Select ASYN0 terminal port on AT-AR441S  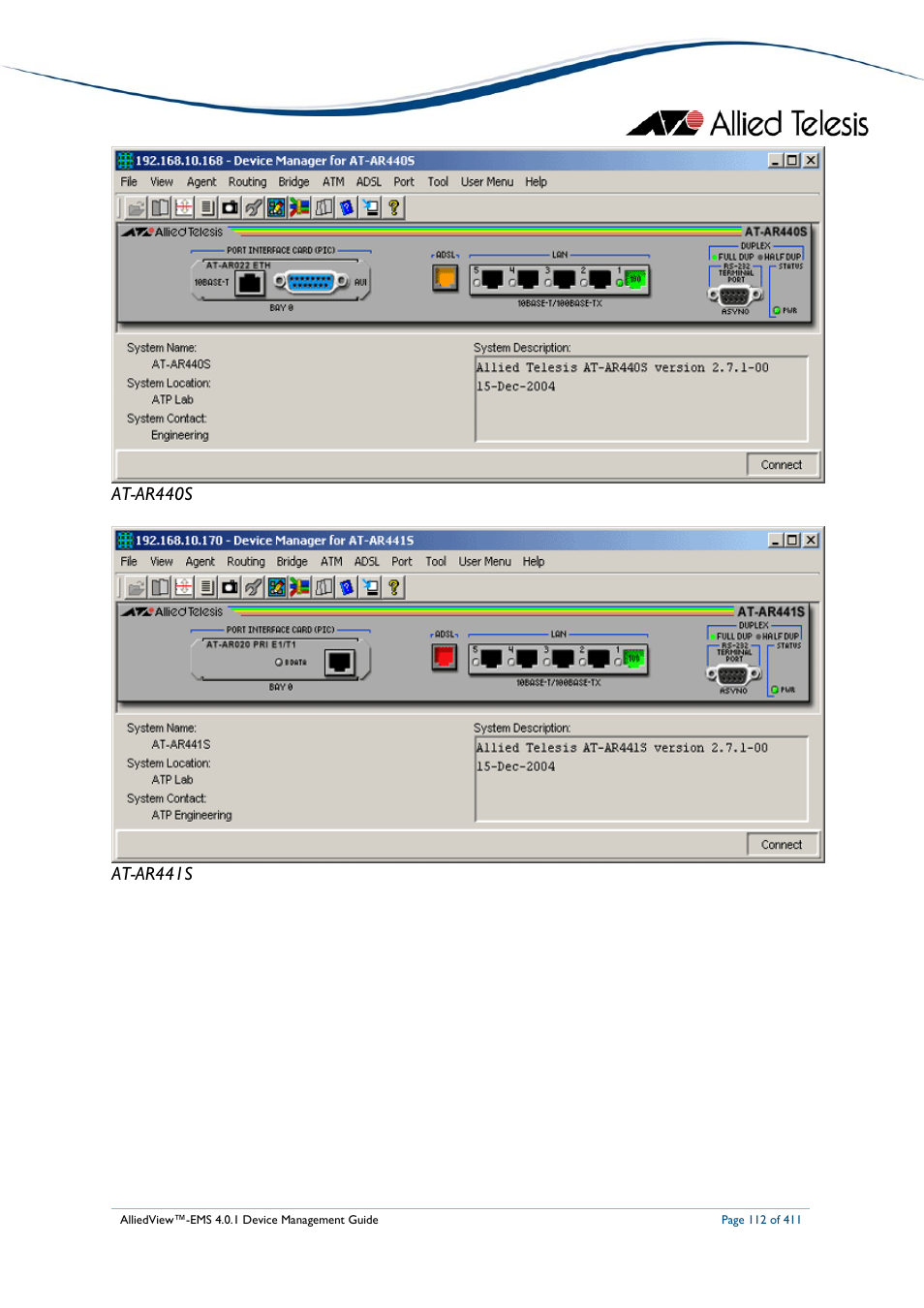733,675
